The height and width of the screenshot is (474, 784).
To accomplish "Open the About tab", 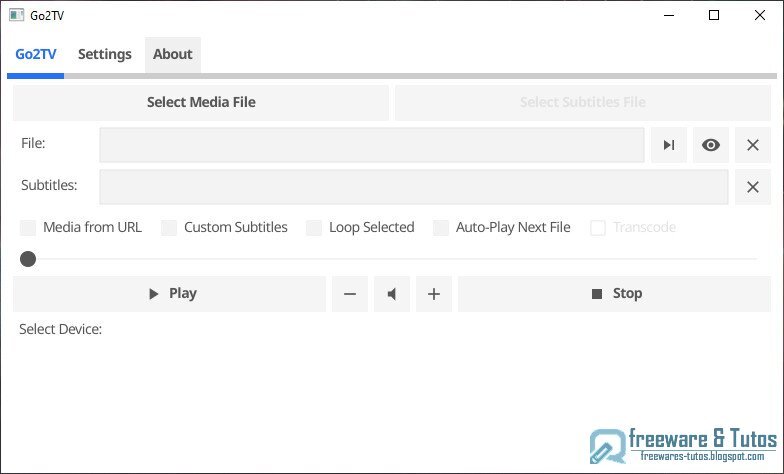I will pos(173,54).
